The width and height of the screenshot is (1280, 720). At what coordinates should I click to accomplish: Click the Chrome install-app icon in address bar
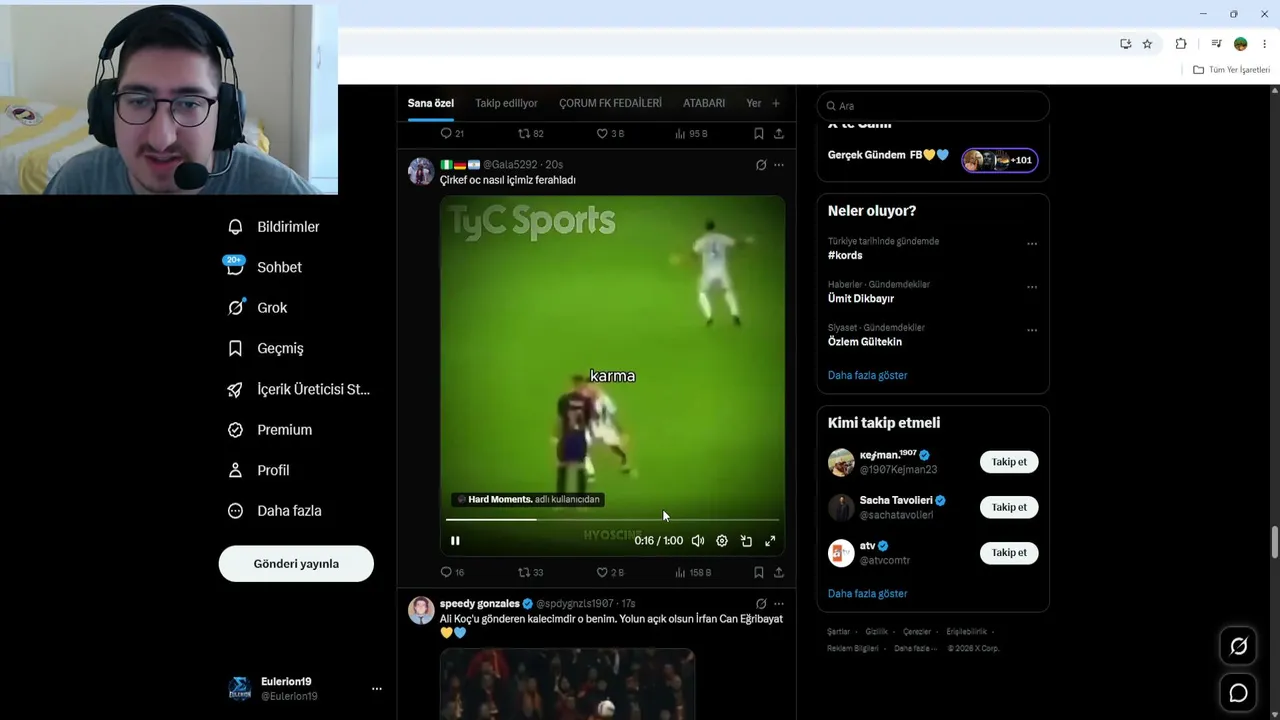[x=1126, y=44]
